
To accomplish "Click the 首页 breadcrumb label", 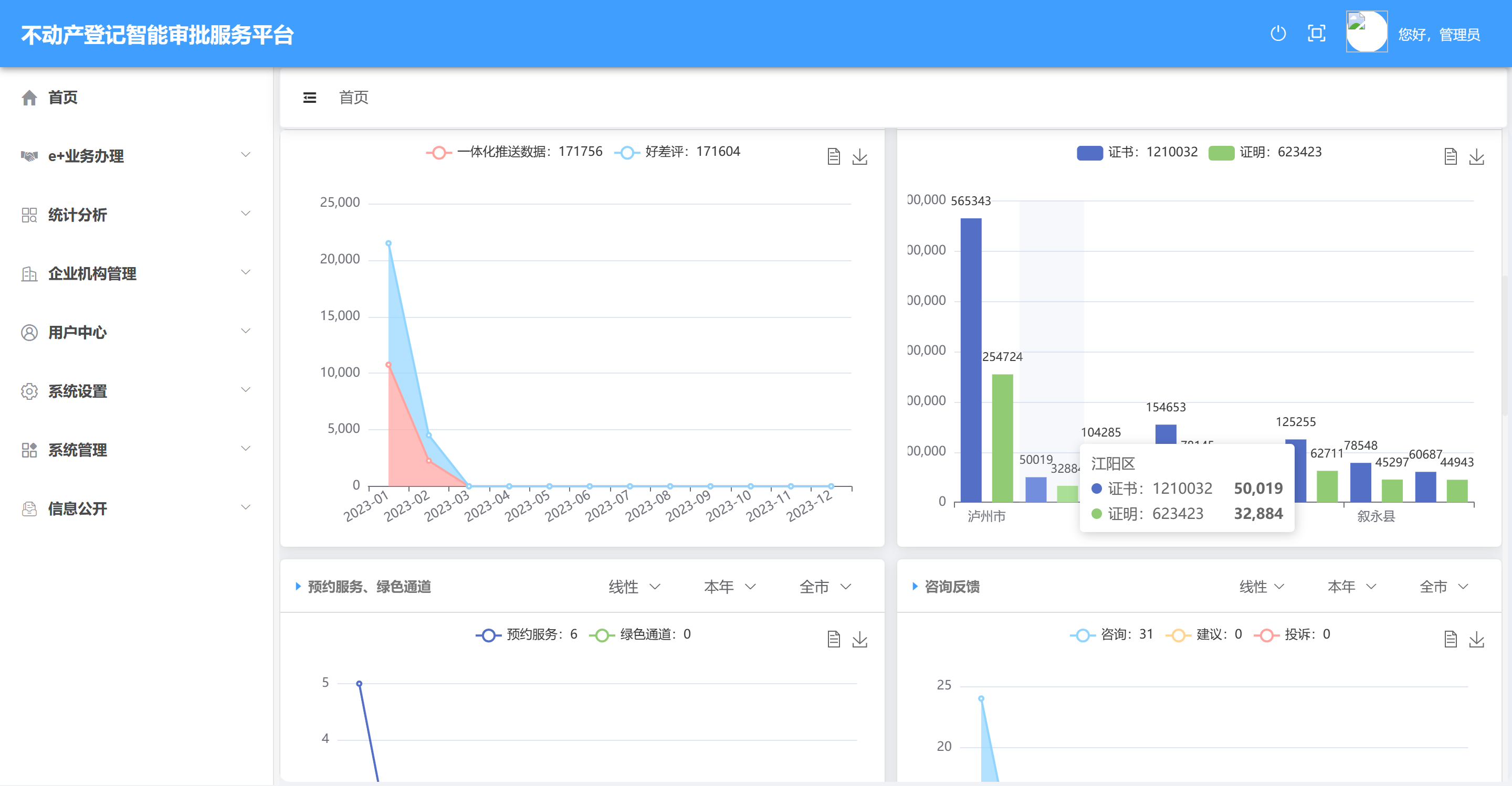I will [353, 98].
